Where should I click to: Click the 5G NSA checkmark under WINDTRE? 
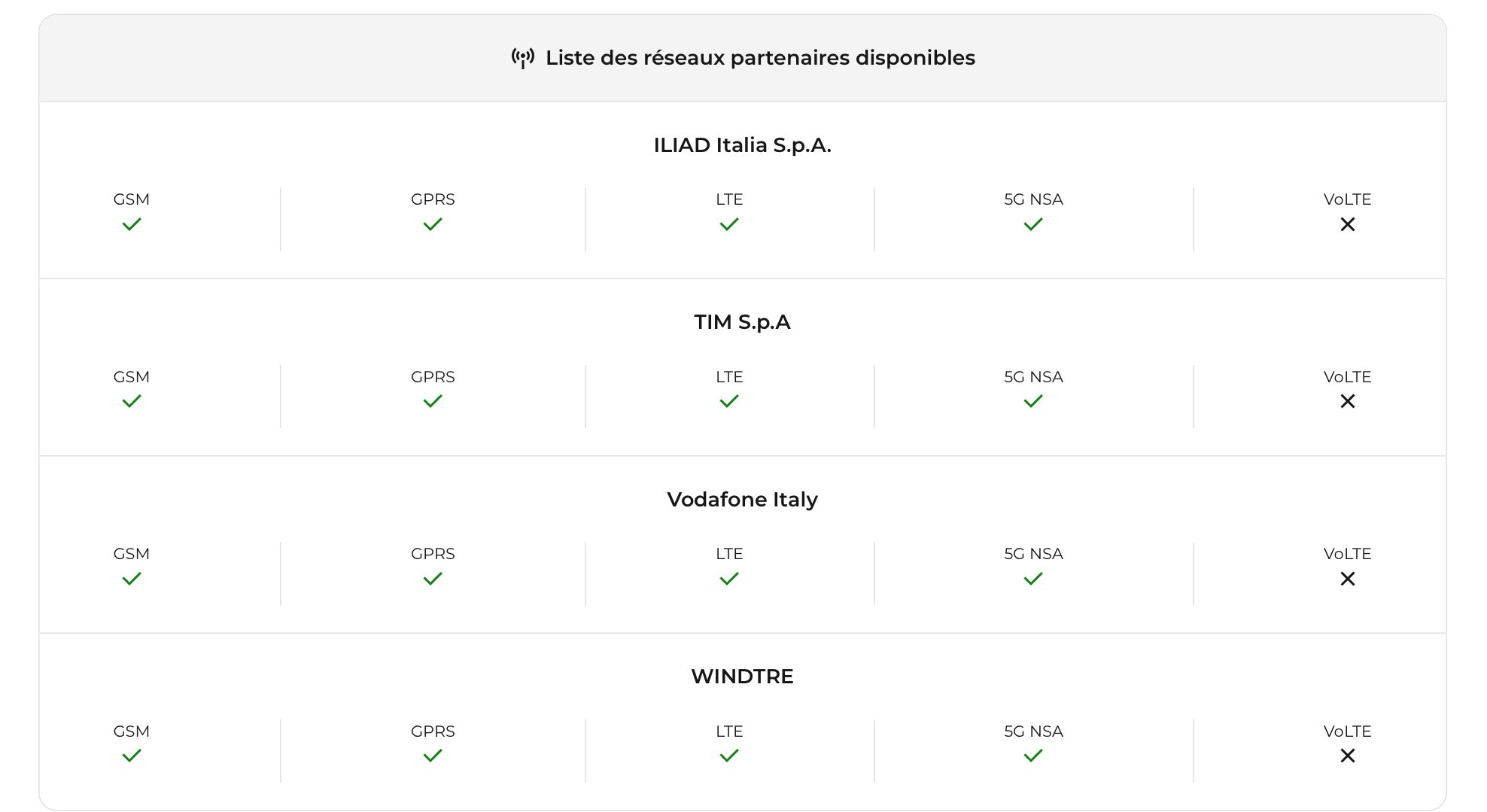[x=1033, y=756]
